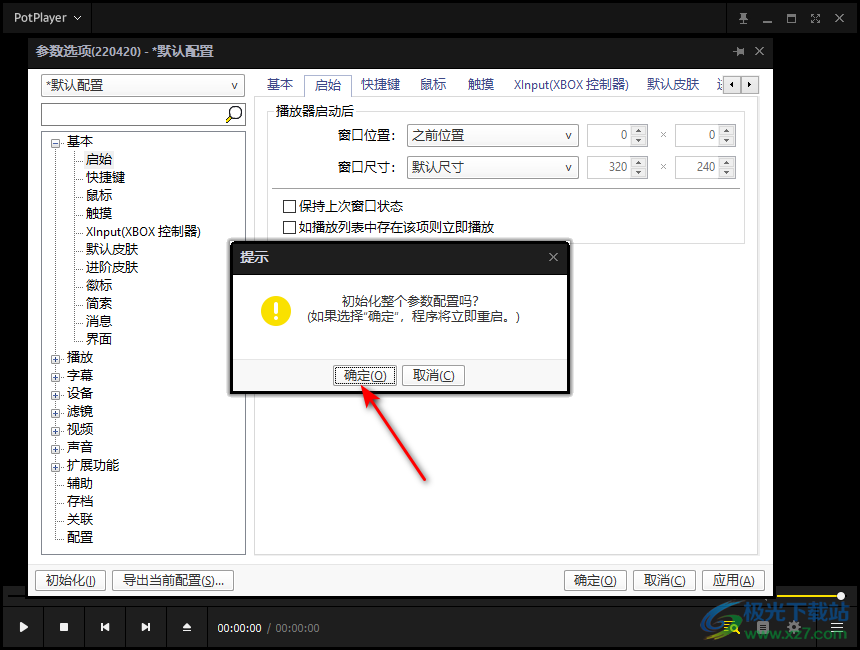Decrease window height 240 value
860x650 pixels.
727,172
